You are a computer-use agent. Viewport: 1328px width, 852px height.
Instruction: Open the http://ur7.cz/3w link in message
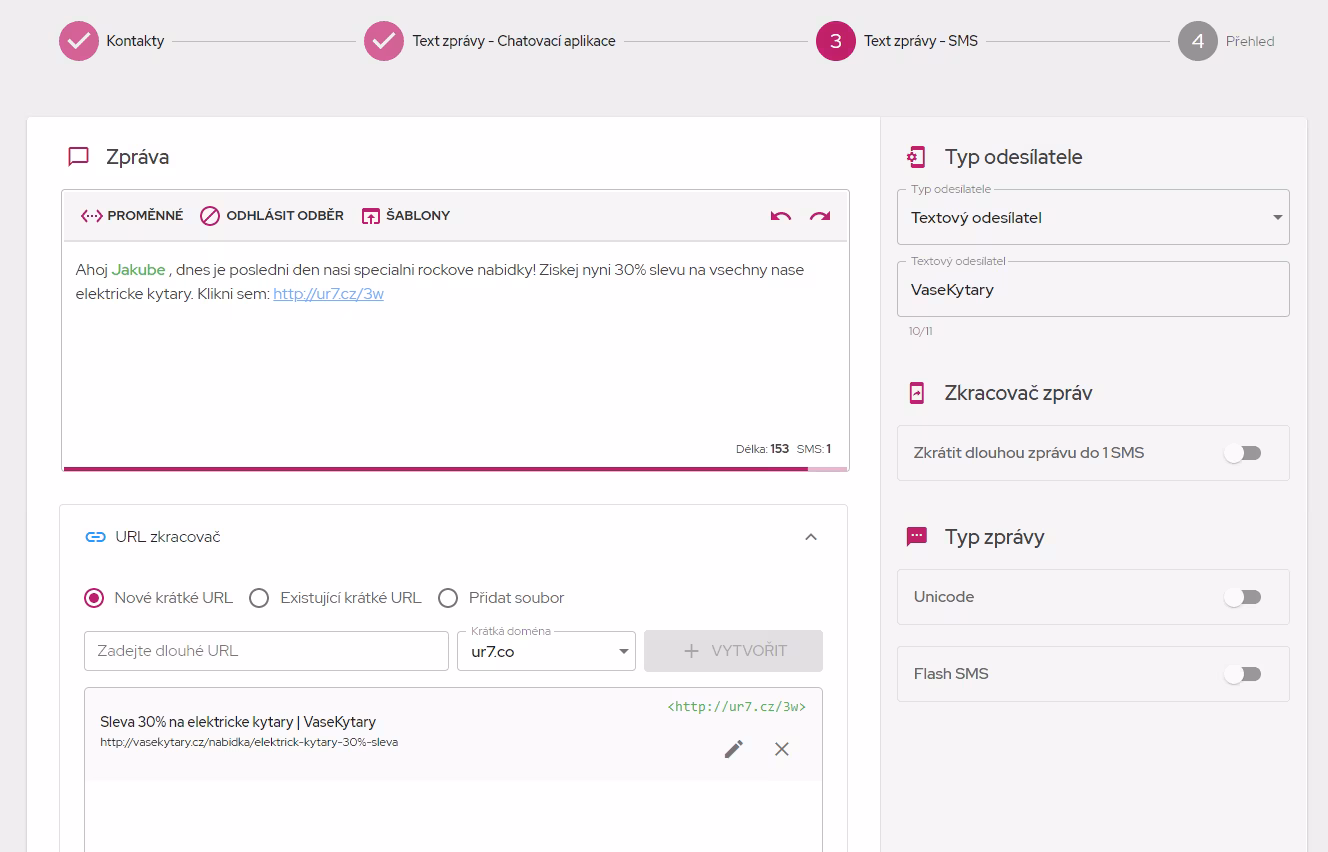(328, 294)
